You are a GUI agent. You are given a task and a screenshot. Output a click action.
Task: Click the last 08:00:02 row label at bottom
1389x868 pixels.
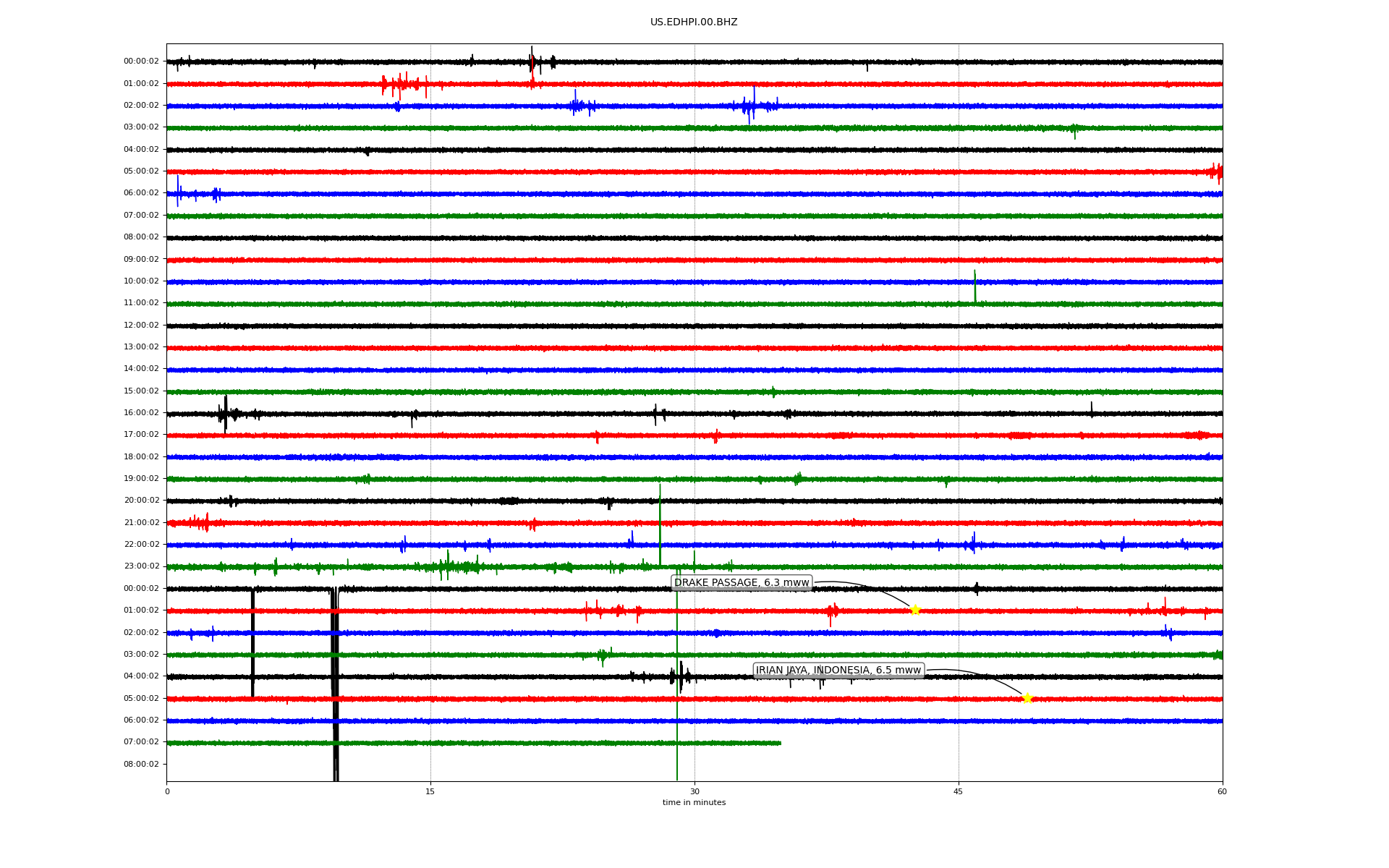141,764
